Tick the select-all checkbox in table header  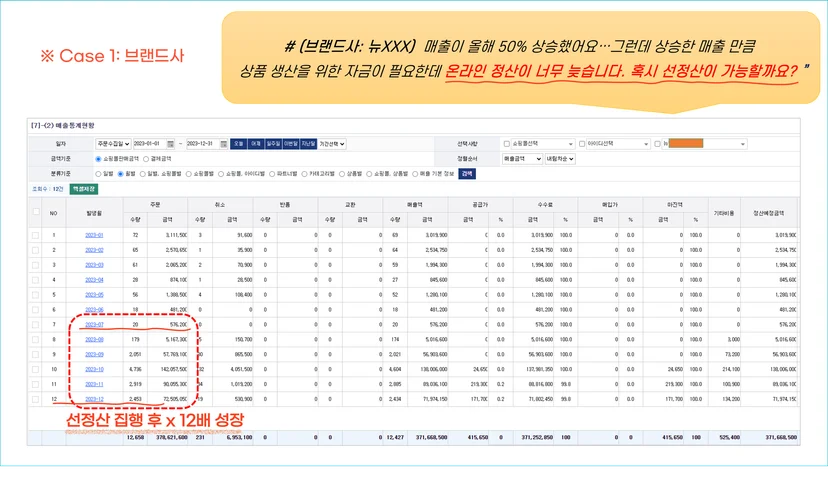pyautogui.click(x=36, y=212)
